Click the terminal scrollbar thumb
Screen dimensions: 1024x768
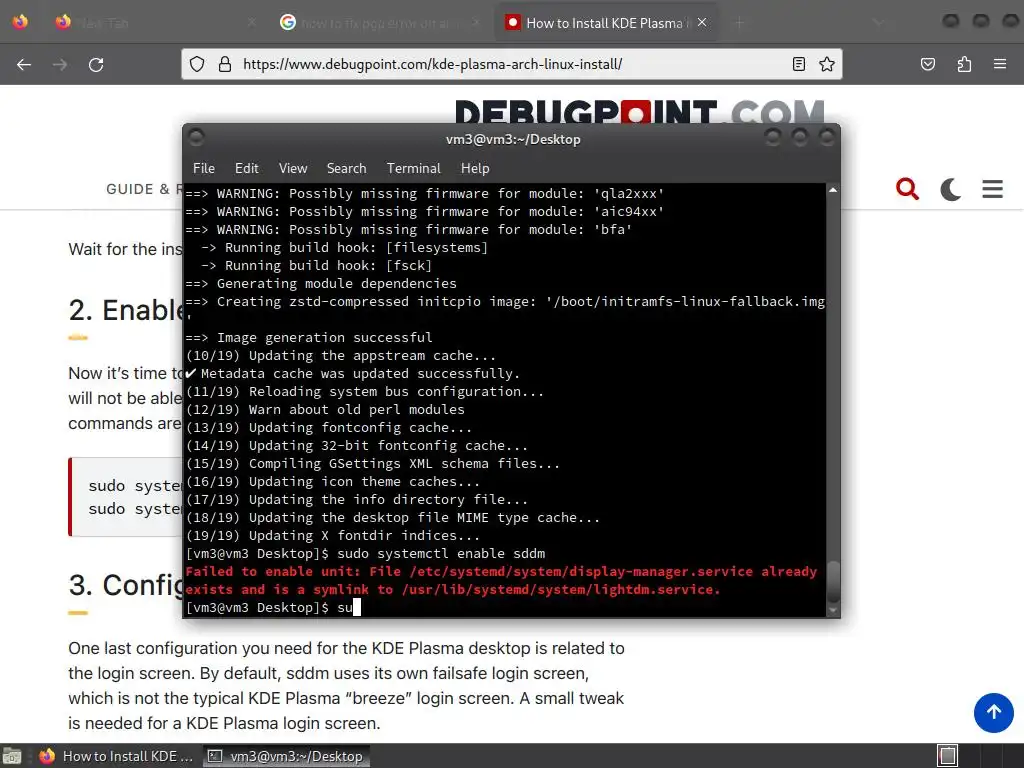(x=833, y=581)
